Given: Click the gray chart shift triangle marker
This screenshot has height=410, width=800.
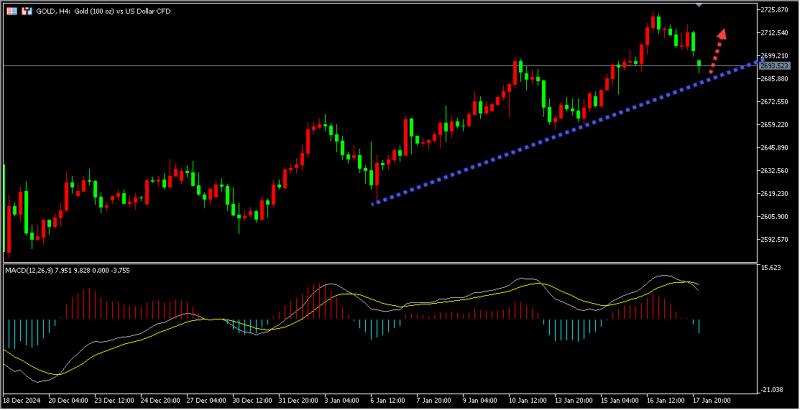Looking at the screenshot, I should coord(698,5).
